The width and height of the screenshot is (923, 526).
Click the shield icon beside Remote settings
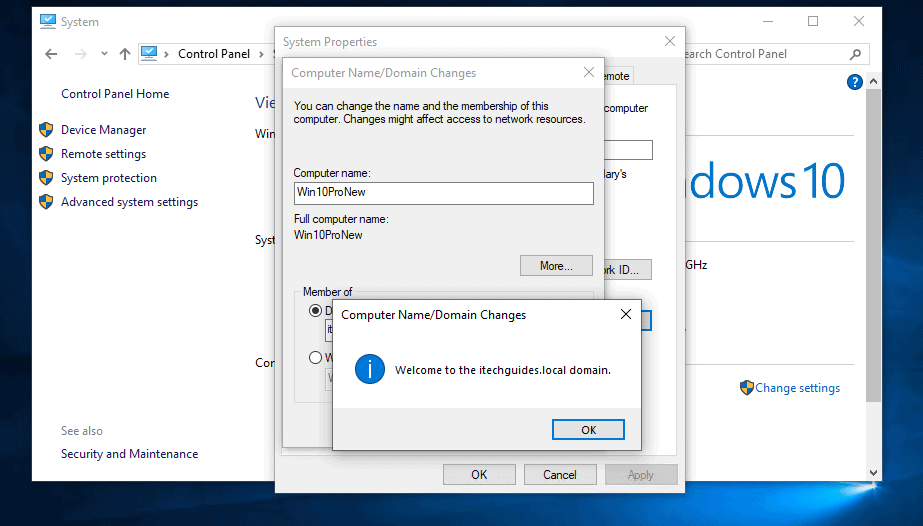coord(46,154)
